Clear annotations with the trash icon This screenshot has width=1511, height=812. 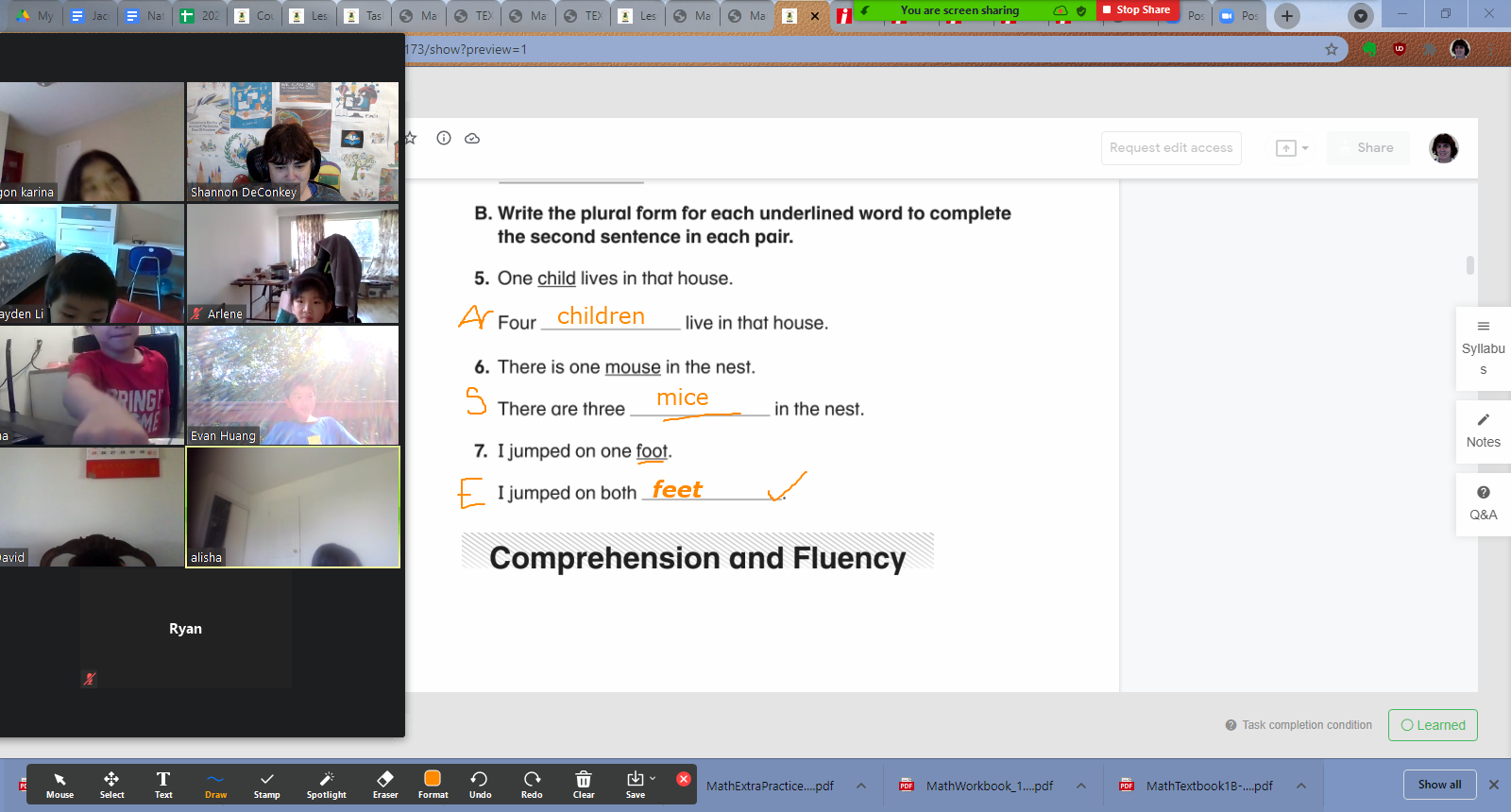[584, 785]
